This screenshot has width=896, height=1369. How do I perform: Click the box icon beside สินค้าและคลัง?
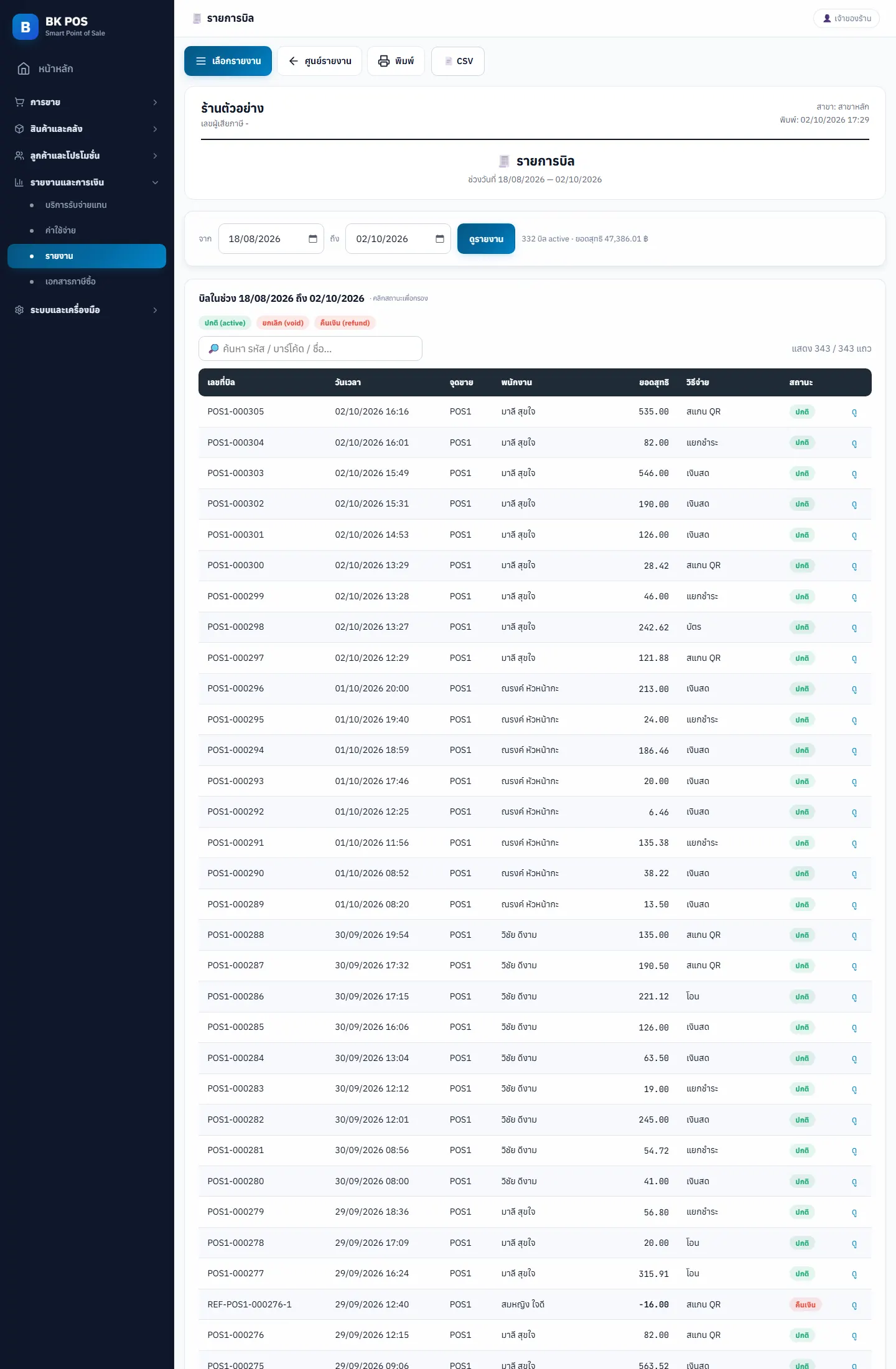tap(19, 129)
